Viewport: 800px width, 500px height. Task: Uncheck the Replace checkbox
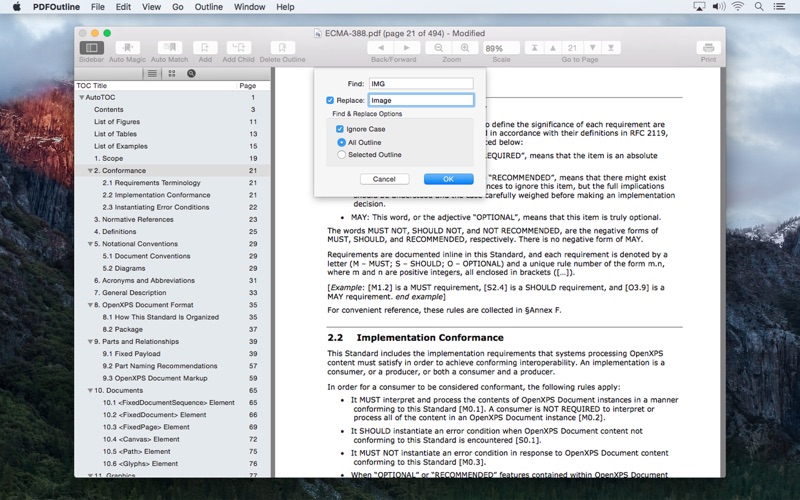[x=330, y=101]
